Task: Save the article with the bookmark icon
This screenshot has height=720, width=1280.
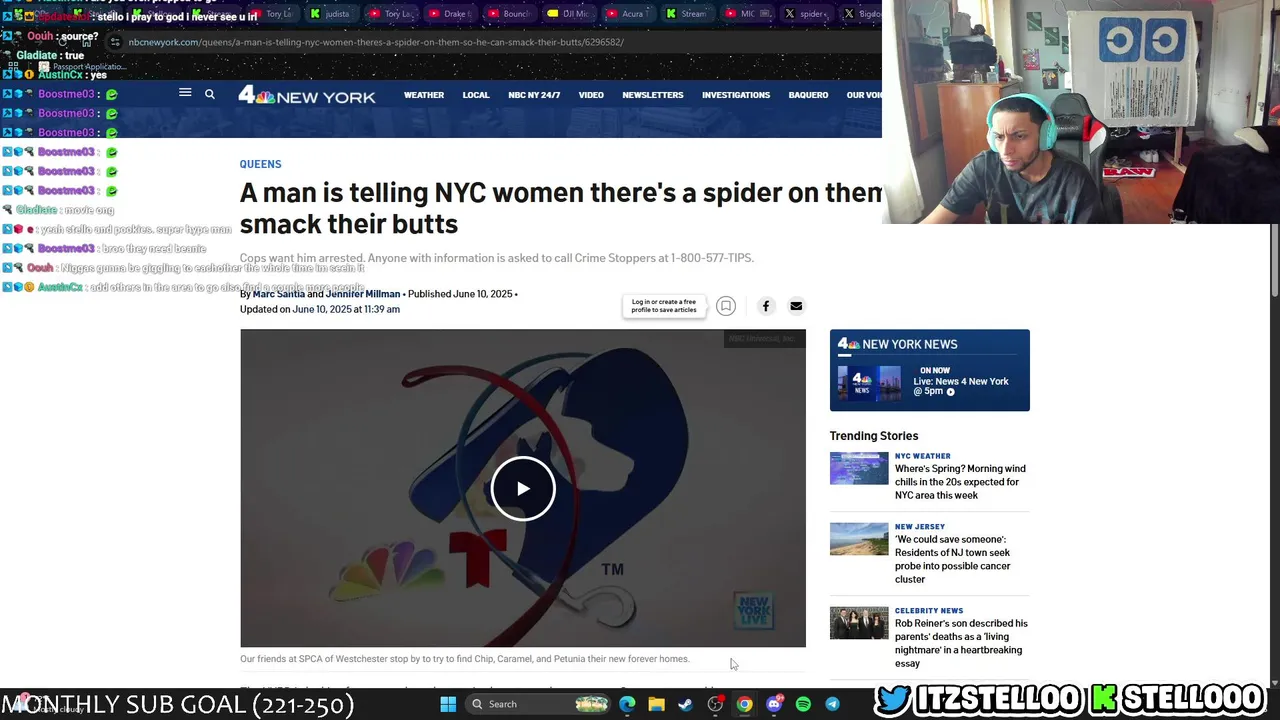Action: coord(726,306)
